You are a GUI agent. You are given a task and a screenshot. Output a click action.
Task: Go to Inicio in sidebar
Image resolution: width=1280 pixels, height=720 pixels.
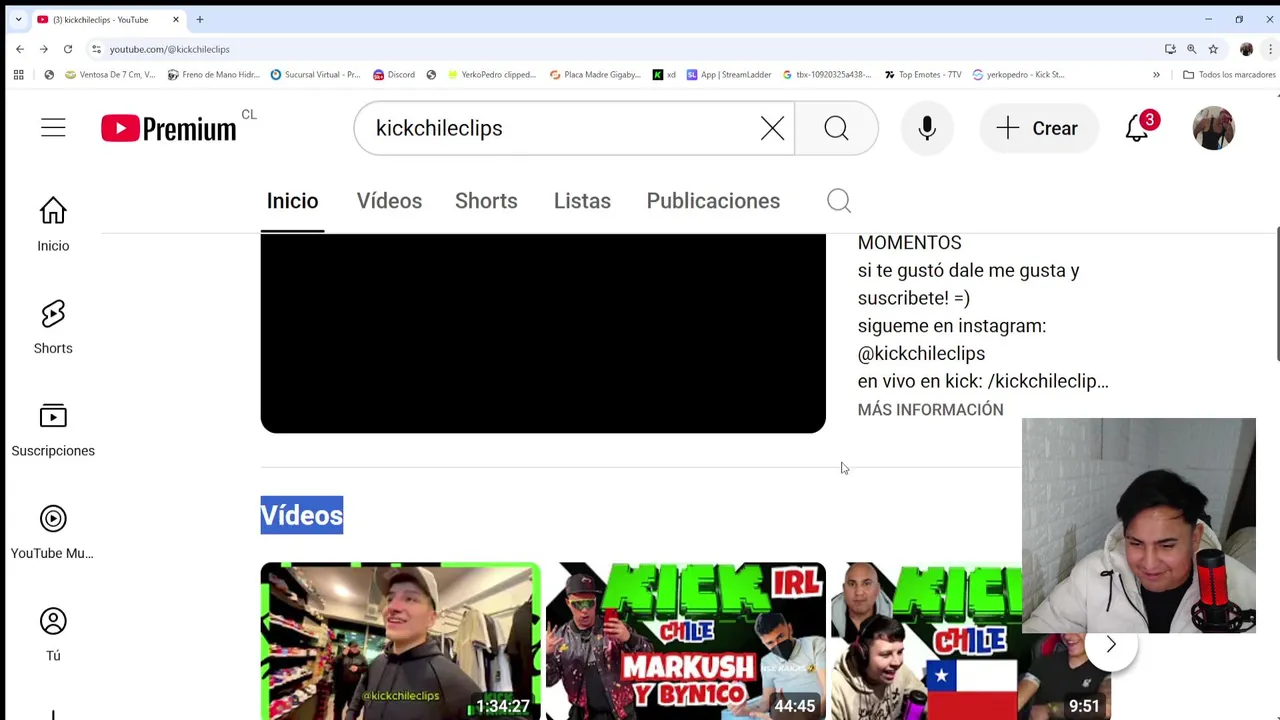53,224
